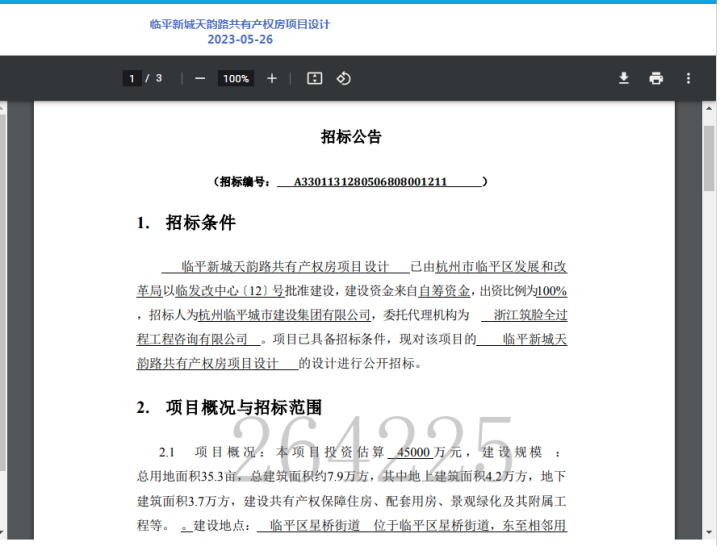720x546 pixels.
Task: Click the PDF vertical scrollbar thumb
Action: (709, 158)
